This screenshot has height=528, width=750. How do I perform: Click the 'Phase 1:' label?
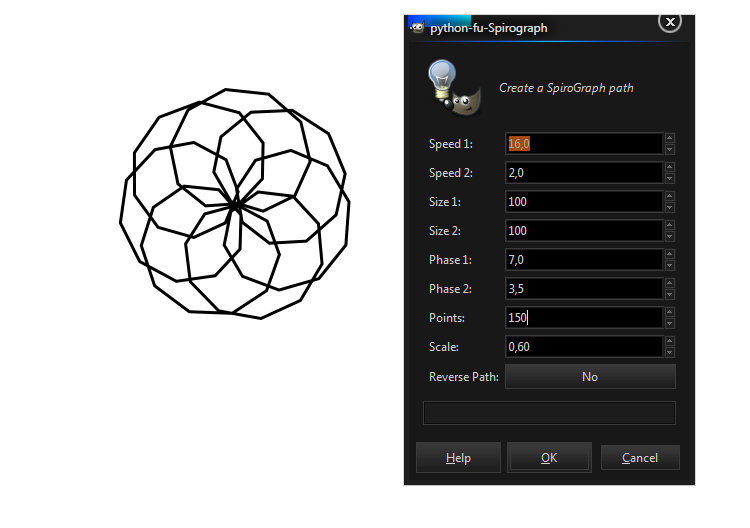click(x=450, y=260)
